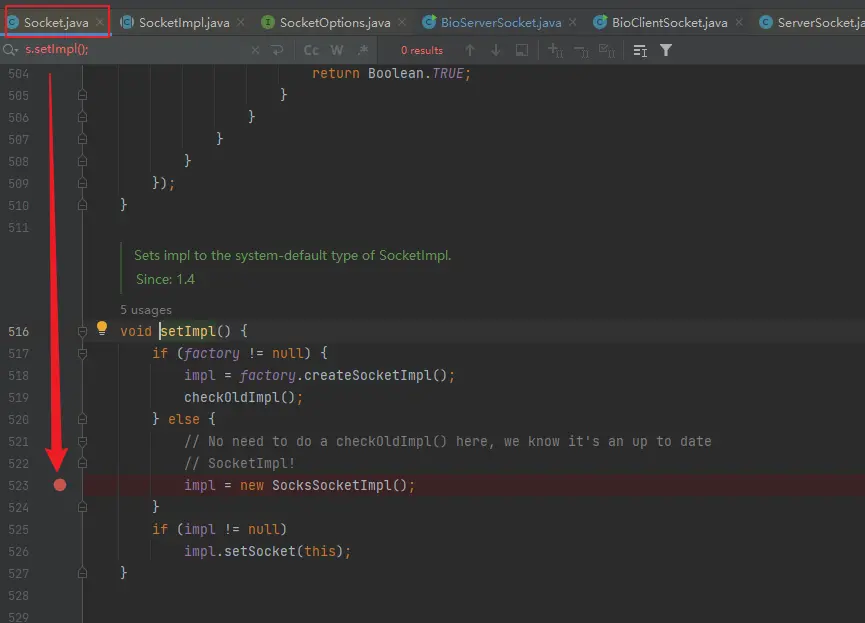This screenshot has height=623, width=865.
Task: Click fold end marker at line 509
Action: point(82,183)
